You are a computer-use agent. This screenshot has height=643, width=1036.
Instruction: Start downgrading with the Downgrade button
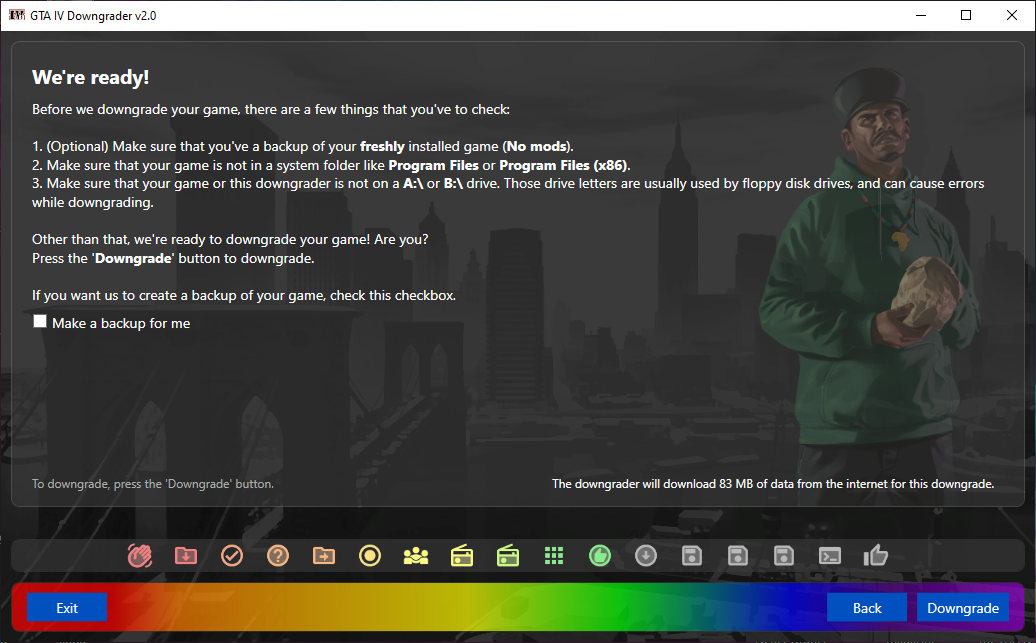963,608
